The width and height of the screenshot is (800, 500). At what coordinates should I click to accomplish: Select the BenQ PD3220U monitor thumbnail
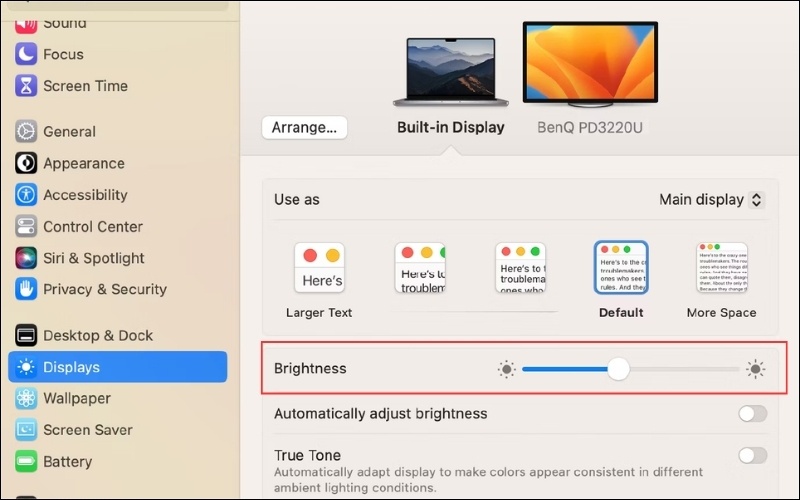click(590, 64)
